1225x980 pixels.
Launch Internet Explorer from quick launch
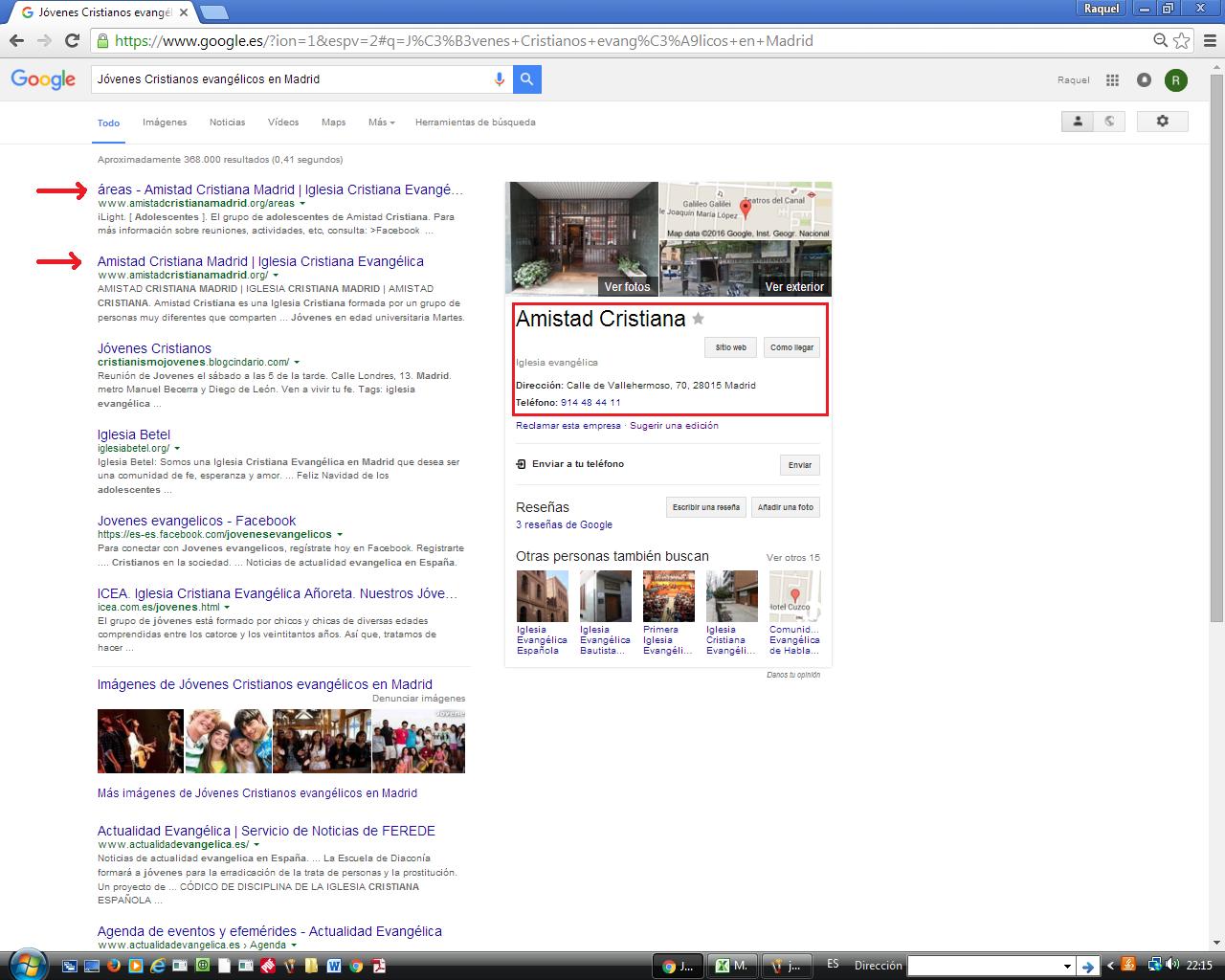157,967
